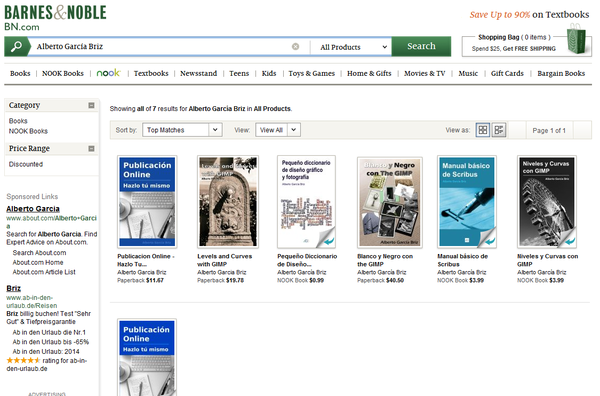The image size is (600, 396).
Task: Click the magnifying glass search icon
Action: point(16,47)
